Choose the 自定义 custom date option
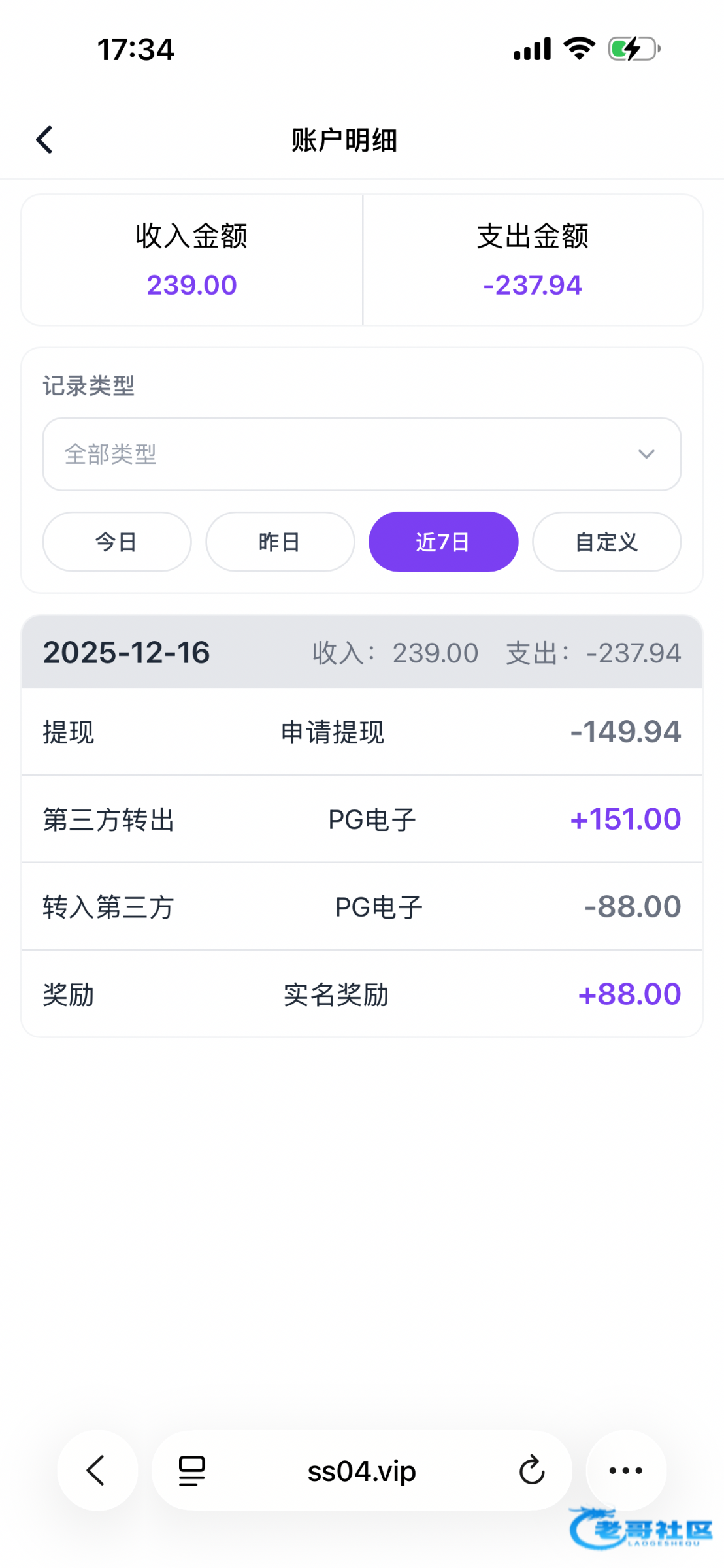The height and width of the screenshot is (1568, 724). pyautogui.click(x=606, y=542)
